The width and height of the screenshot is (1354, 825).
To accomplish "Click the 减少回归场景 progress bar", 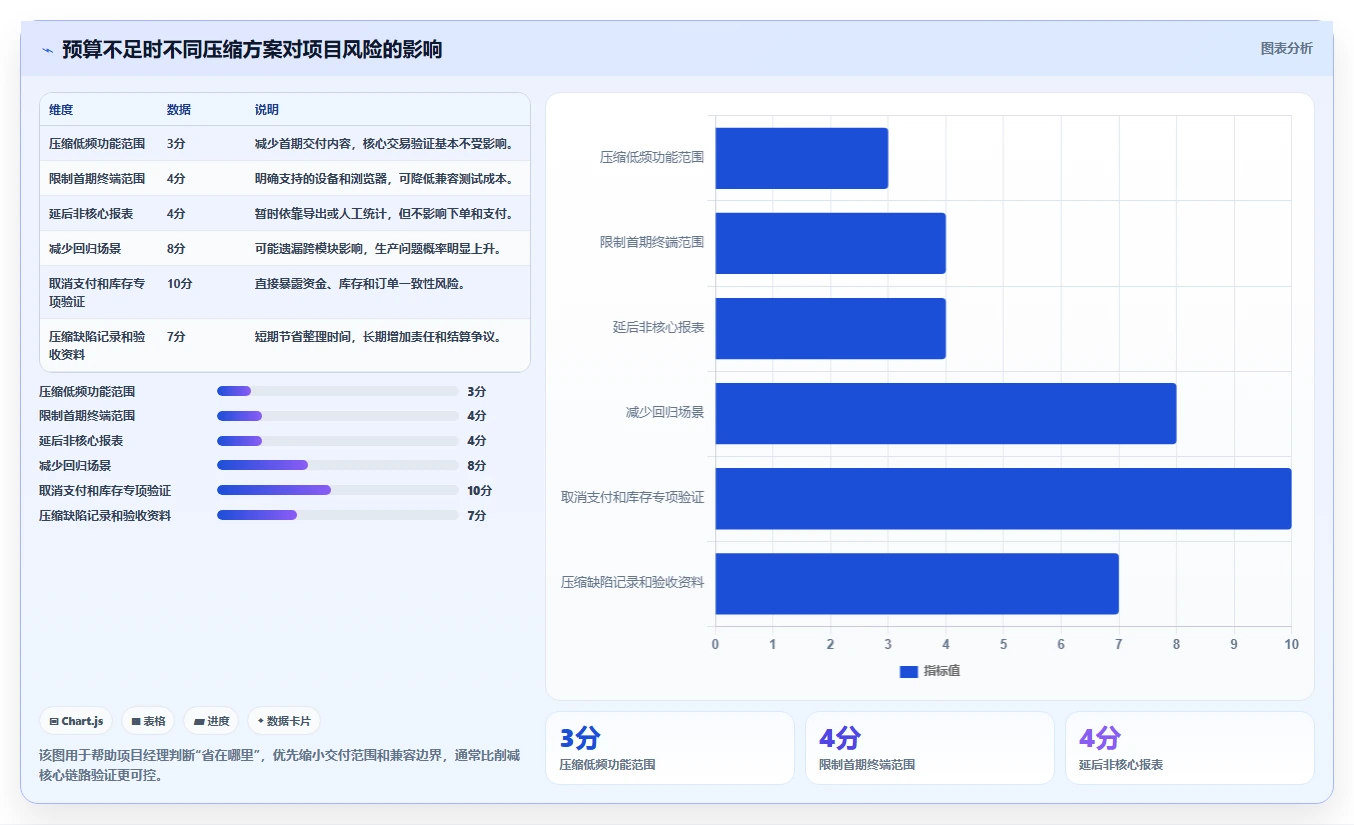I will point(337,465).
